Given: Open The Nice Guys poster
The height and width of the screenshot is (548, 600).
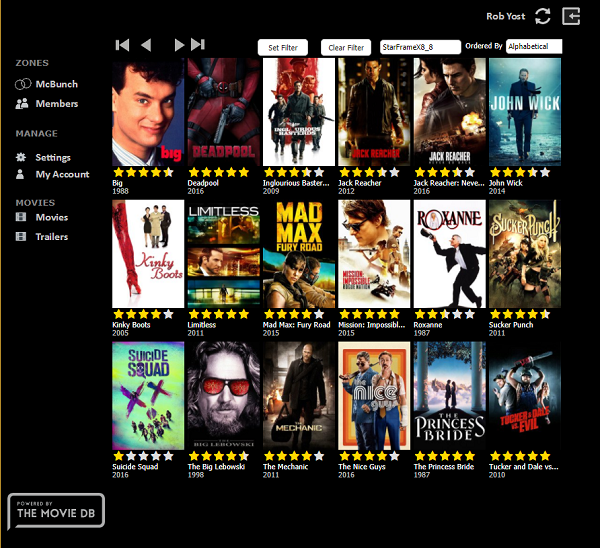Looking at the screenshot, I should click(374, 396).
